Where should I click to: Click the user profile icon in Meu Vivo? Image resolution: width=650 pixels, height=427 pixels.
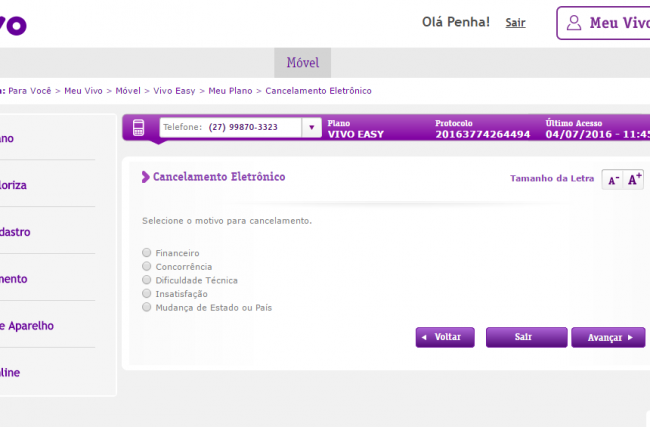point(574,23)
